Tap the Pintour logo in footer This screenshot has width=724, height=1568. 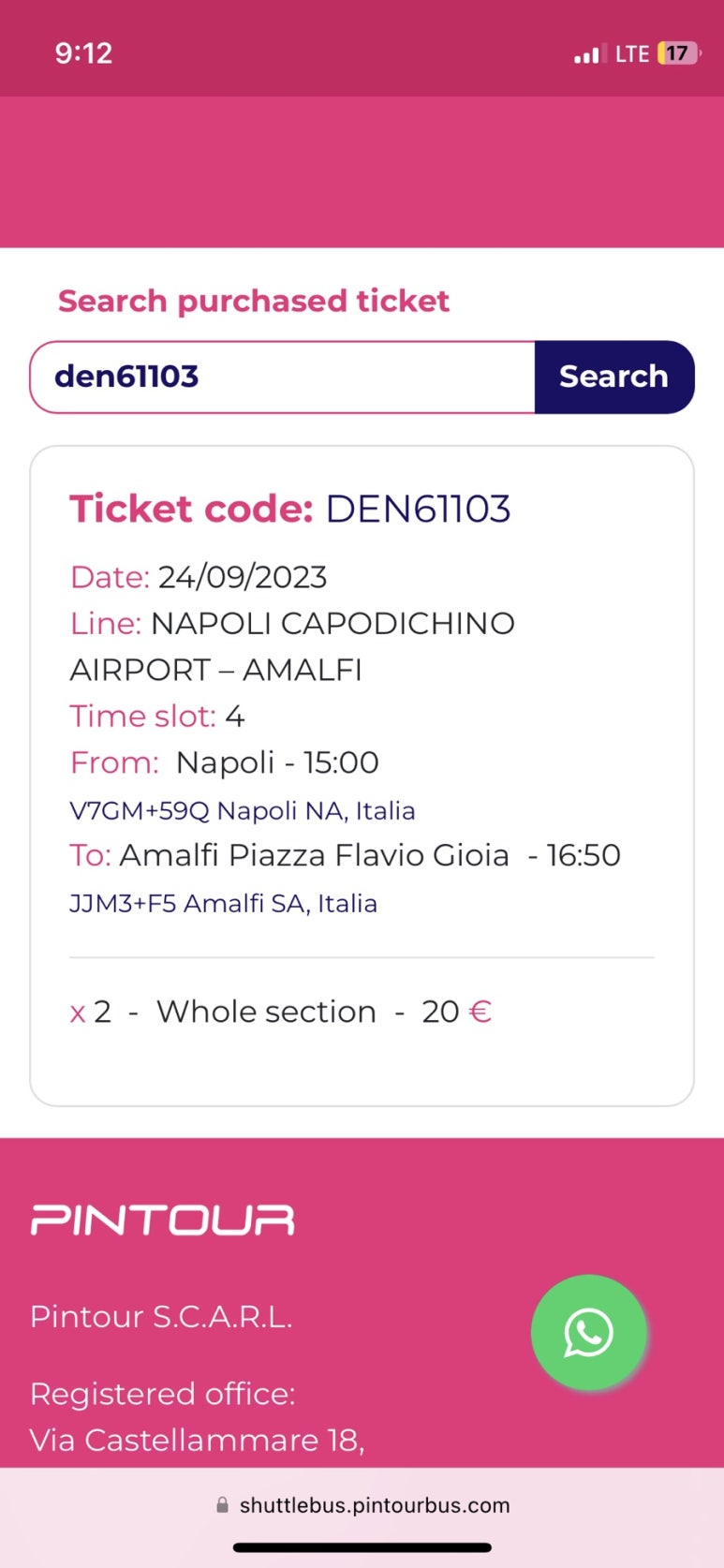point(163,1220)
